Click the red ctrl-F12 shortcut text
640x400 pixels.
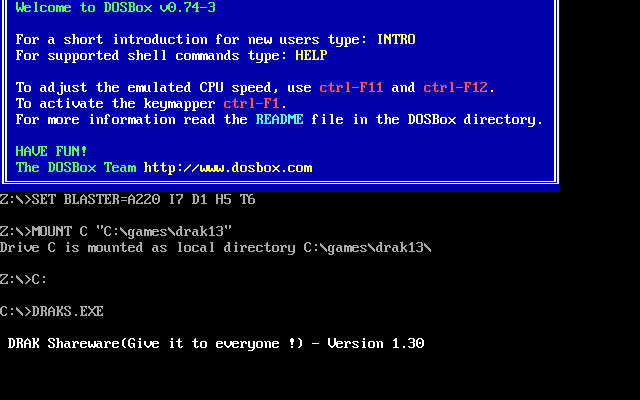pos(456,88)
